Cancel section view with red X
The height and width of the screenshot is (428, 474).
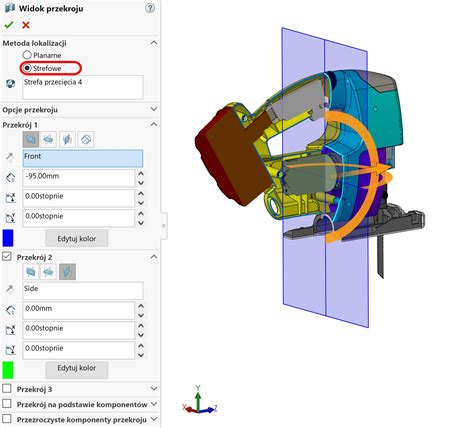(26, 25)
